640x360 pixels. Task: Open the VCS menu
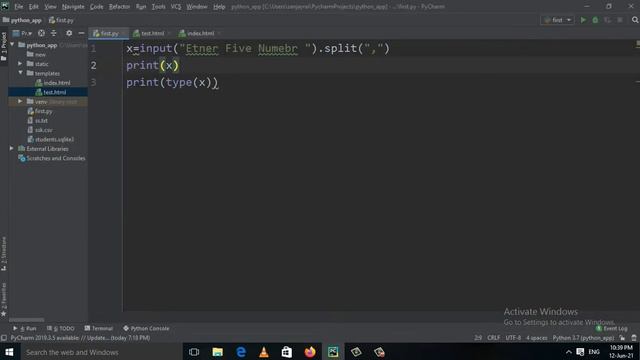pos(176,7)
